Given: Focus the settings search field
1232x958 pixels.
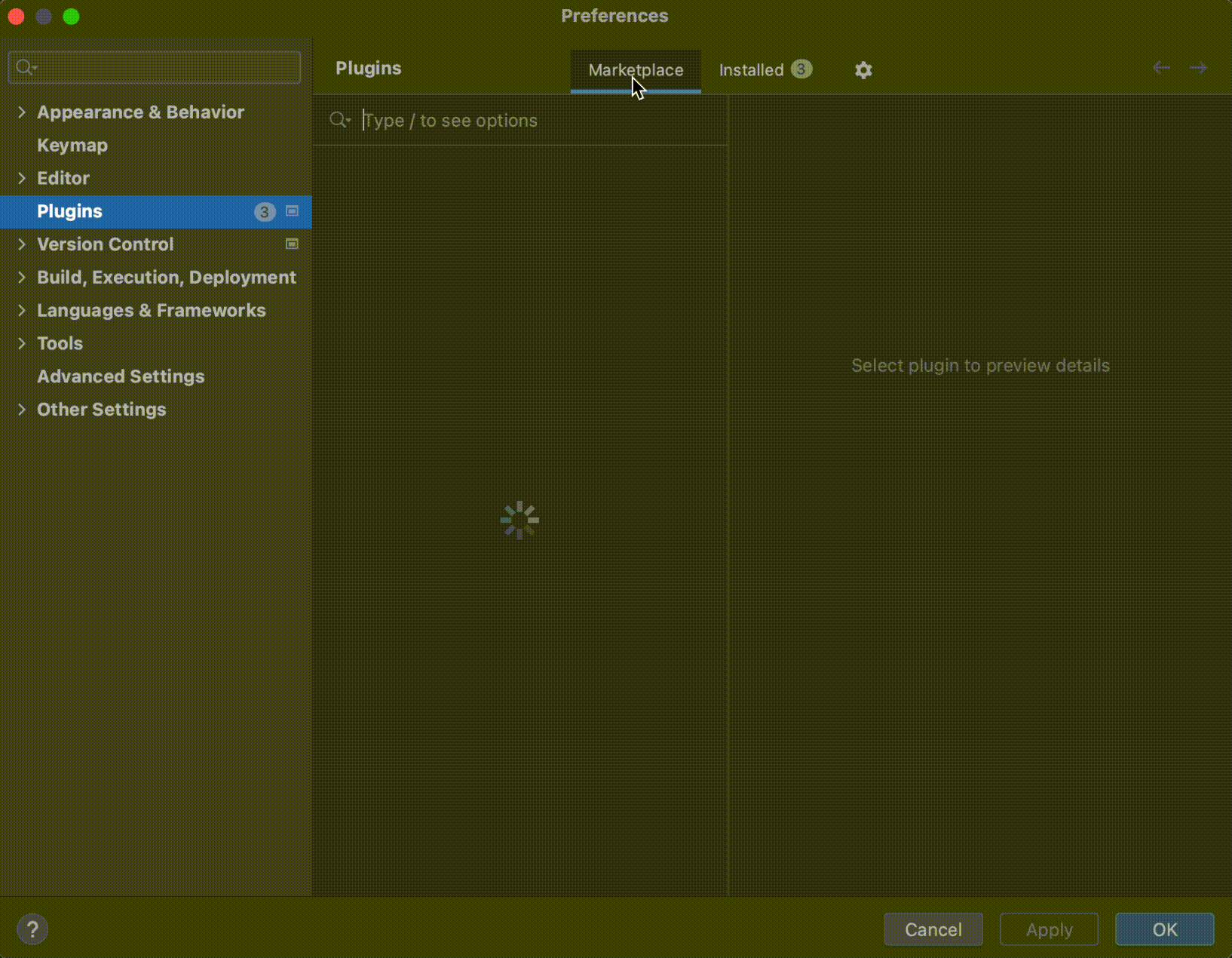Looking at the screenshot, I should point(155,67).
